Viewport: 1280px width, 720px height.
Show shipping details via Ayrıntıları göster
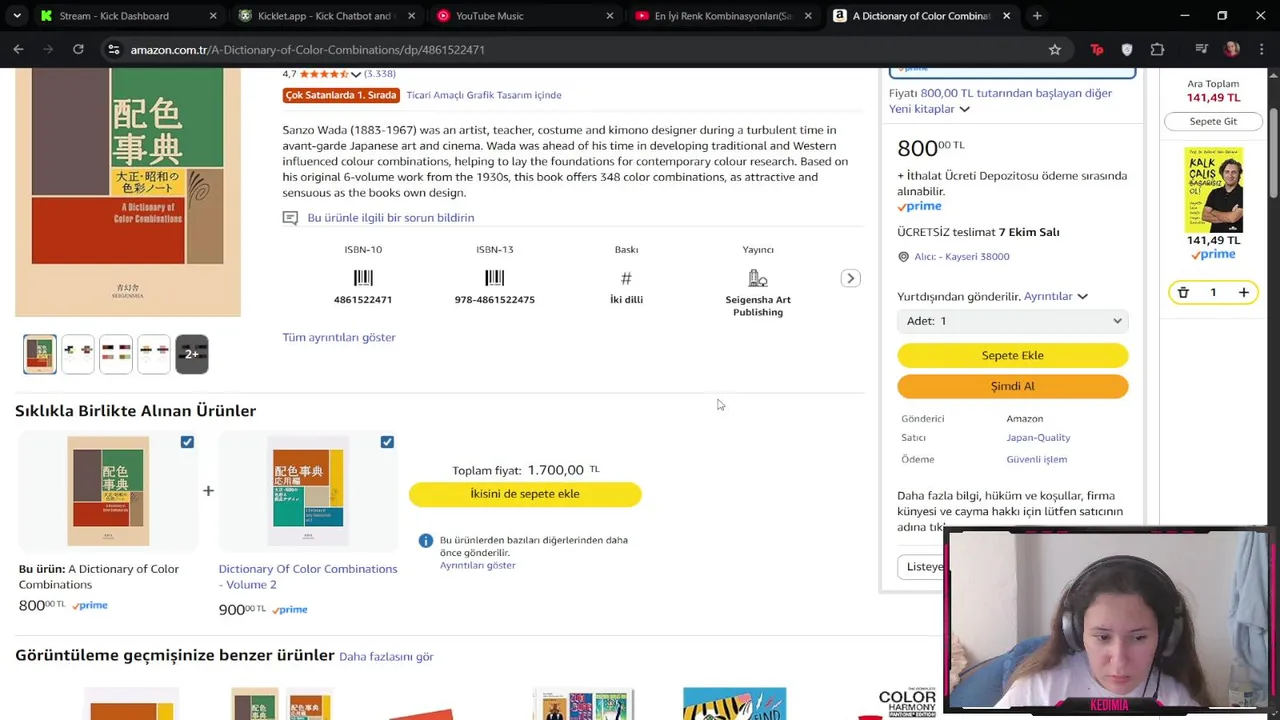(x=477, y=565)
